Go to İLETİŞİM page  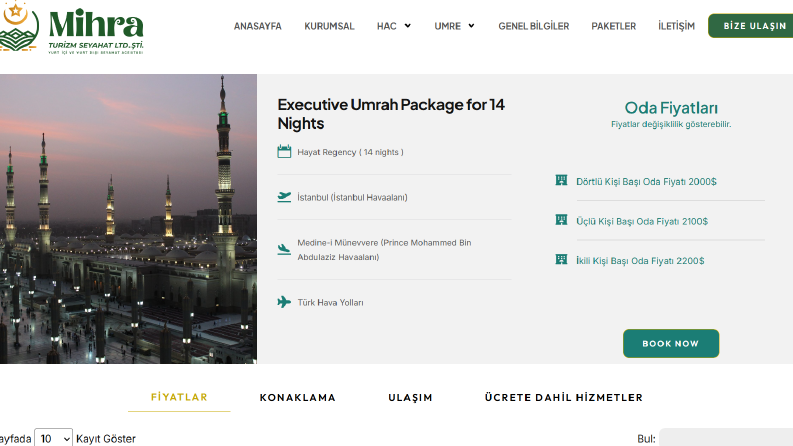tap(676, 26)
